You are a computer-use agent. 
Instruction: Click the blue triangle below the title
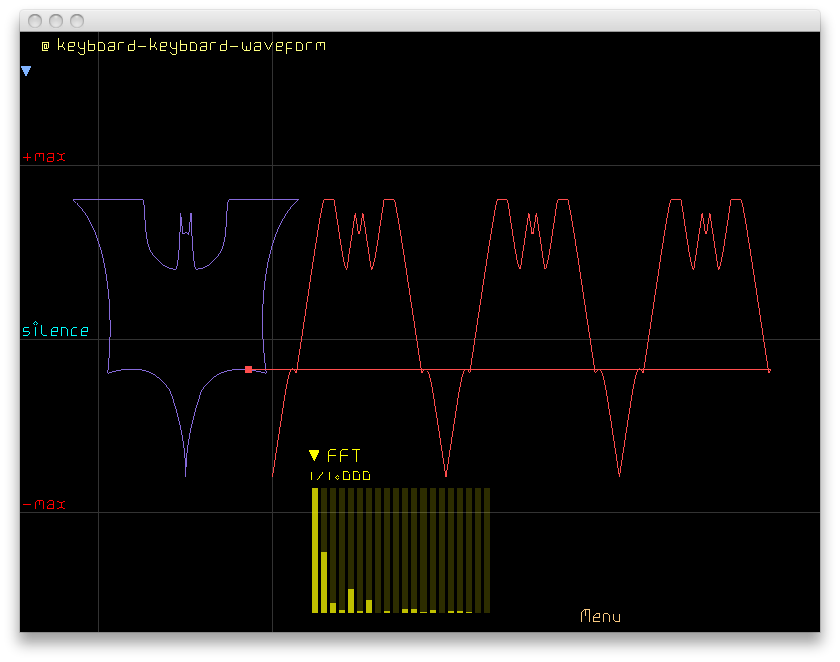[26, 71]
